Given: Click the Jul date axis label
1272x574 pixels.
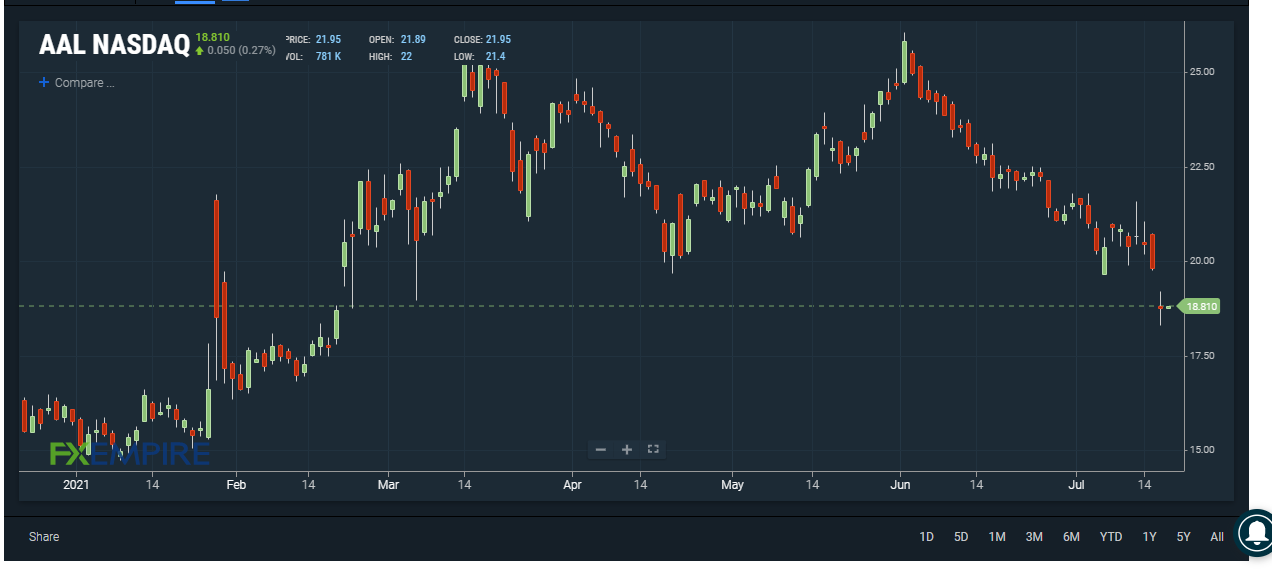Looking at the screenshot, I should [1078, 485].
